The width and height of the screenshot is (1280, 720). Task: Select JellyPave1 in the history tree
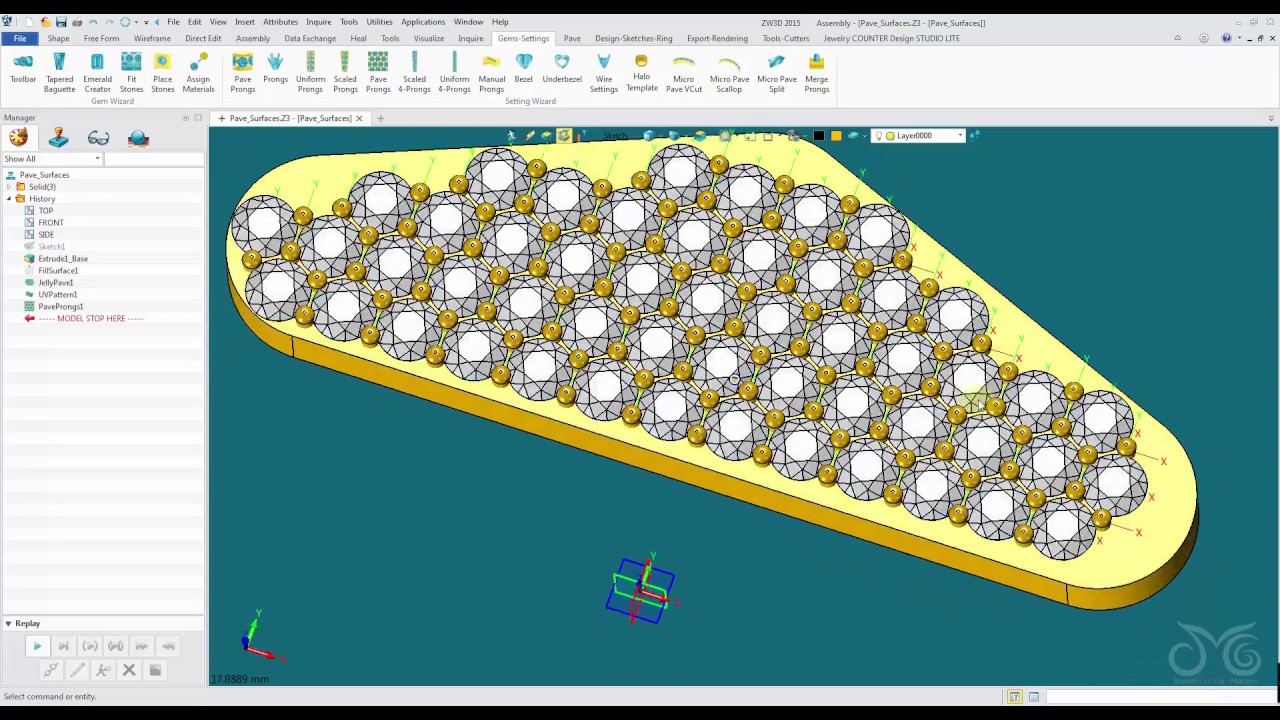tap(55, 283)
